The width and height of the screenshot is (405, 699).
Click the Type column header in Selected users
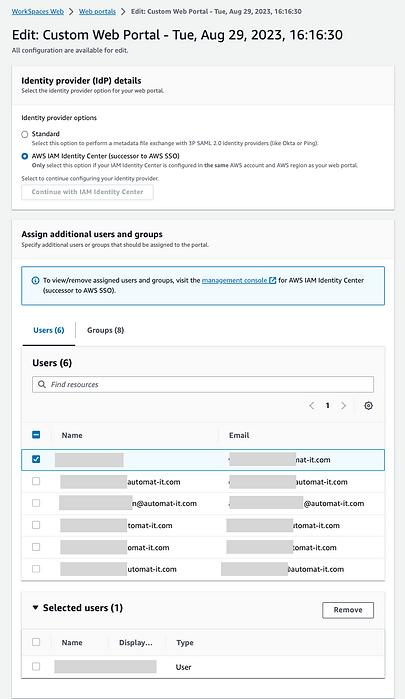tap(185, 642)
